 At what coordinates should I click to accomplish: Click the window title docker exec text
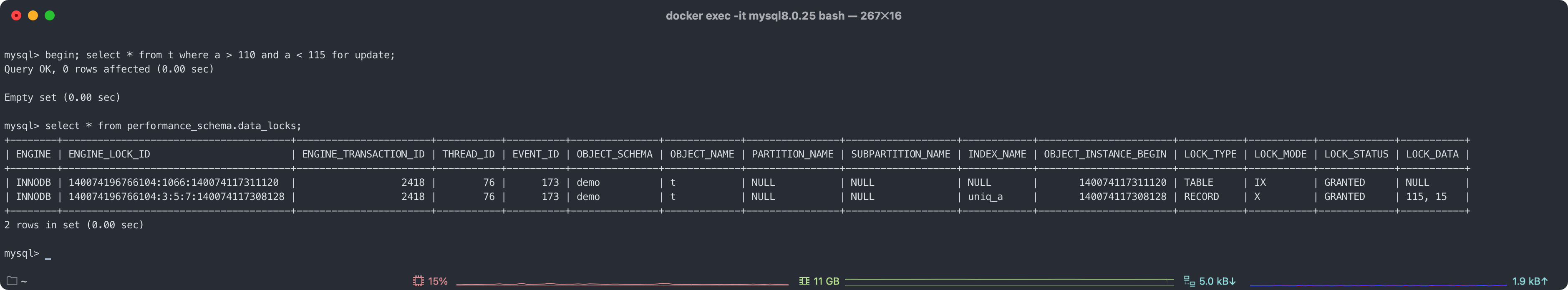tap(784, 16)
